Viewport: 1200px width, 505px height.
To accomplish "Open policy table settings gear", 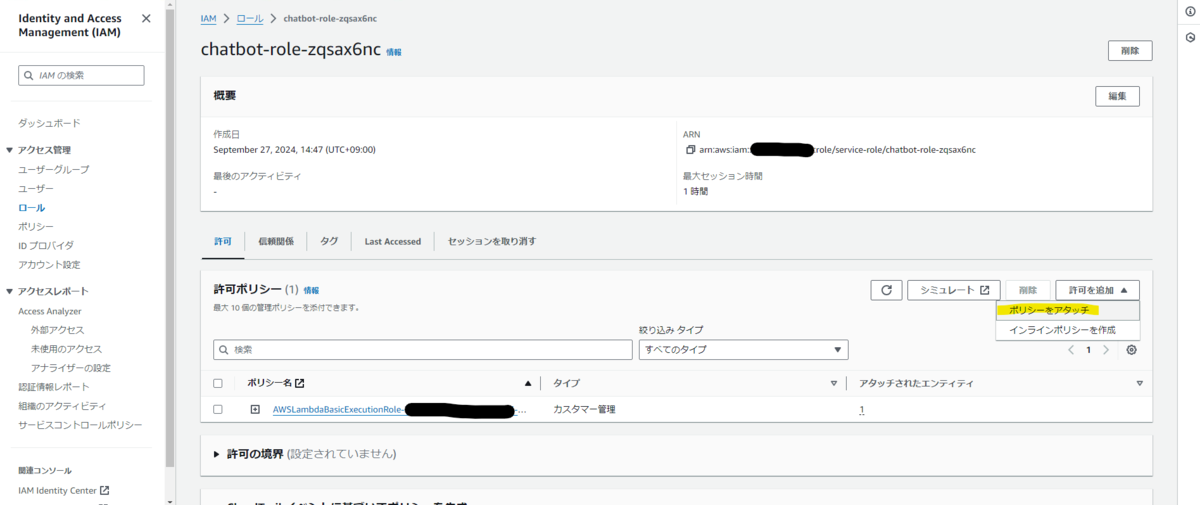I will coord(1131,350).
